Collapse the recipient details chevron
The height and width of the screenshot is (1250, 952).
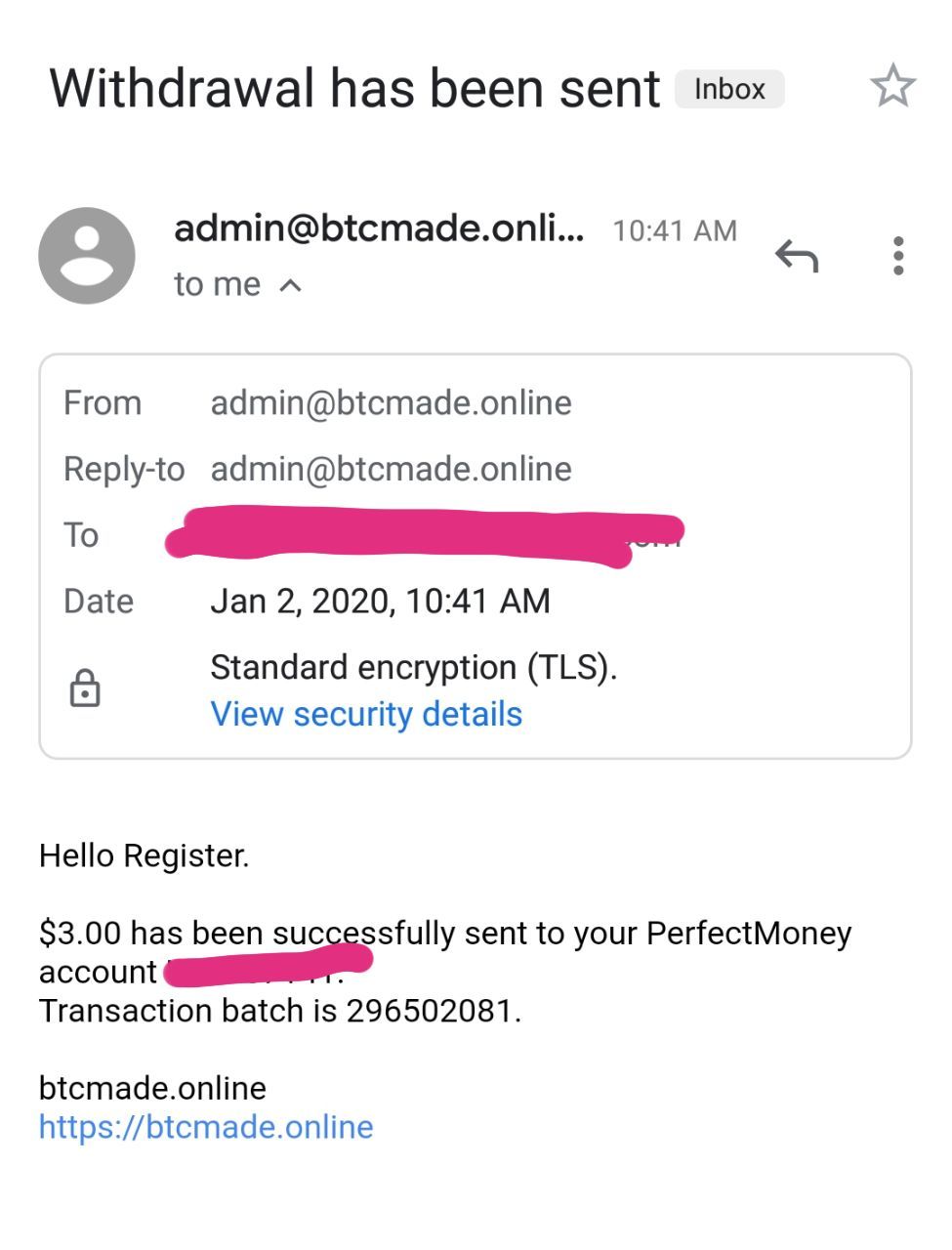tap(290, 285)
